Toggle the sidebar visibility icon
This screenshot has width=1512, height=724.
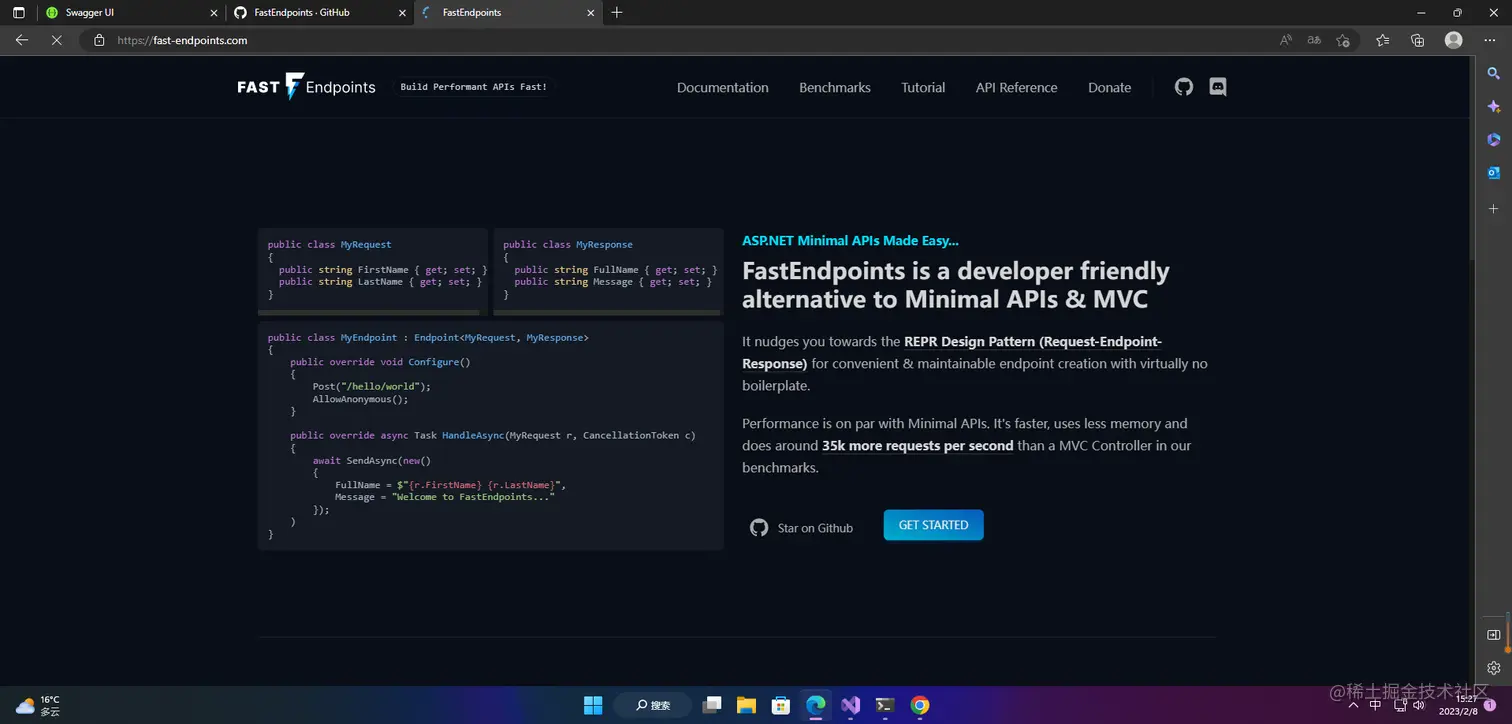point(1494,635)
